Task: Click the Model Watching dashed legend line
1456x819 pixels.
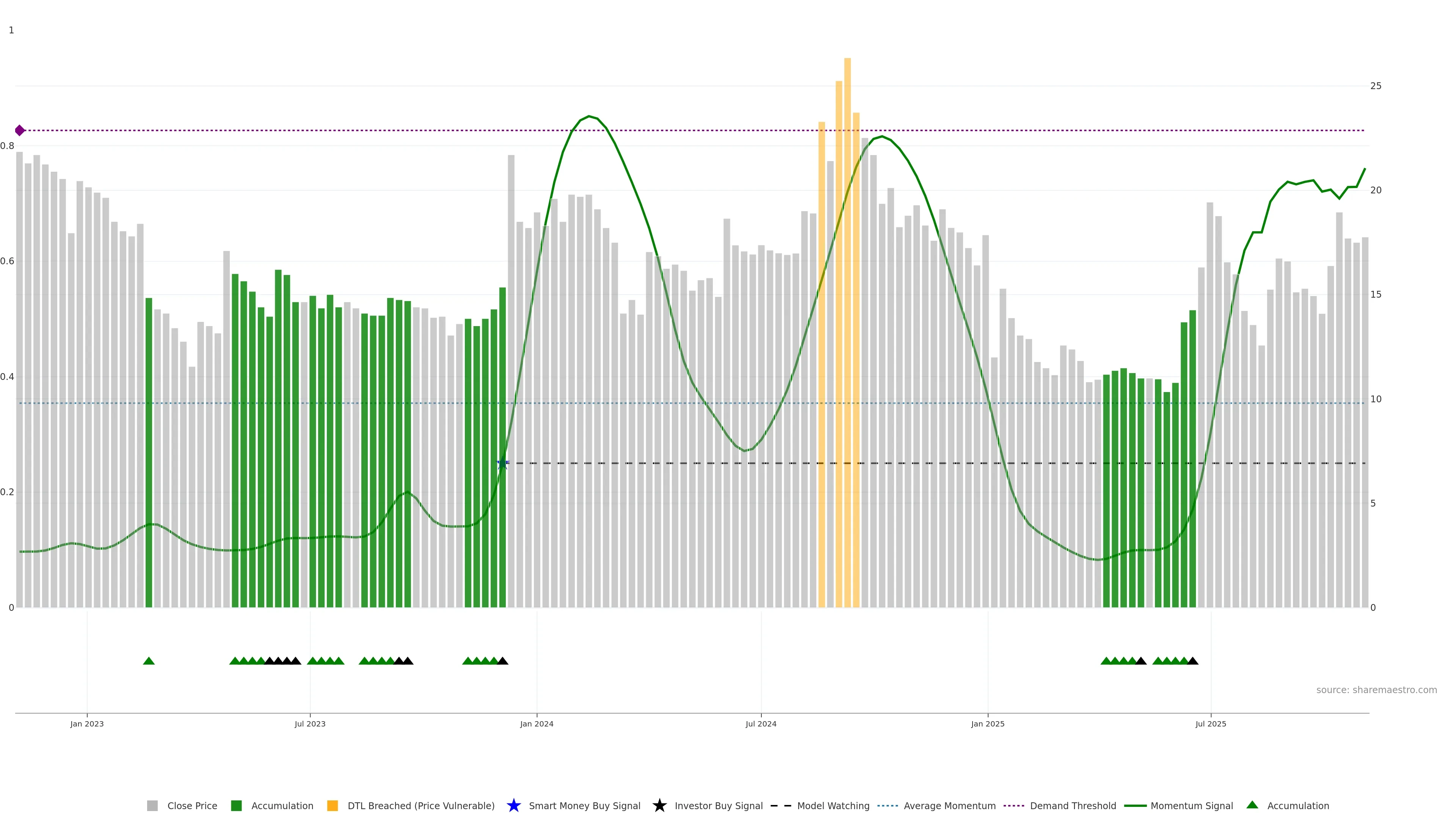Action: [781, 805]
